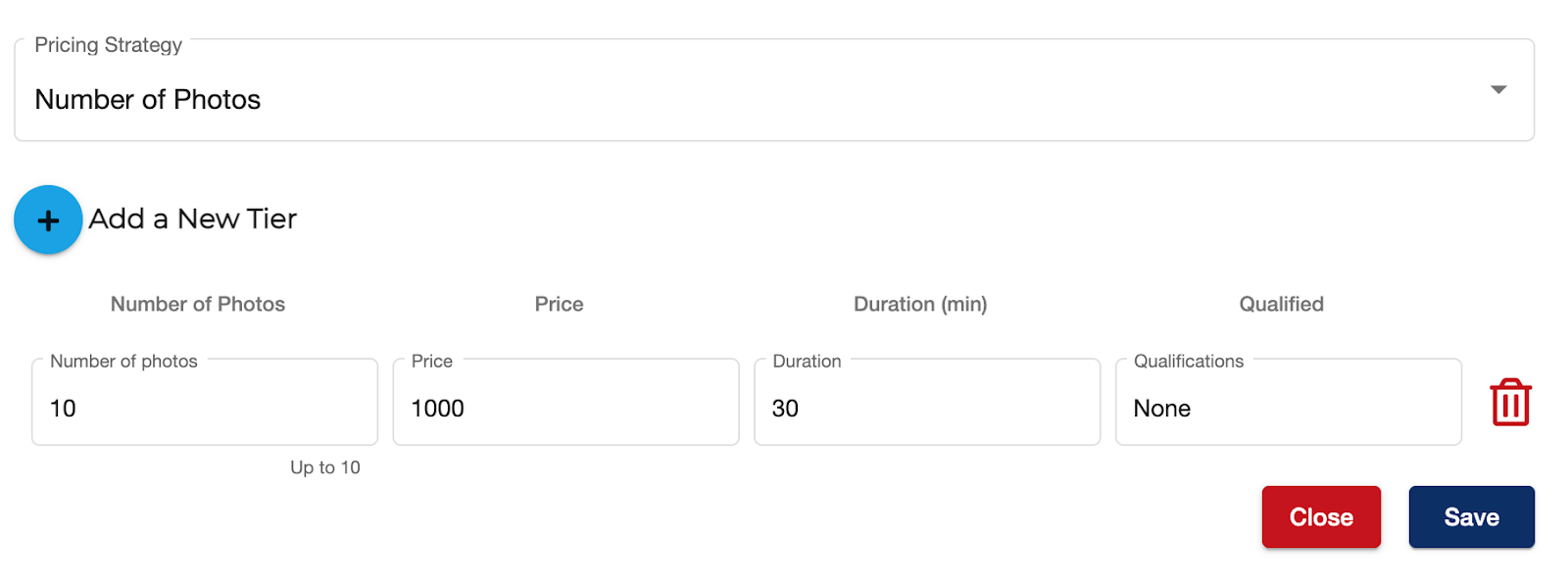Delete the tier using red trash icon

pos(1510,403)
